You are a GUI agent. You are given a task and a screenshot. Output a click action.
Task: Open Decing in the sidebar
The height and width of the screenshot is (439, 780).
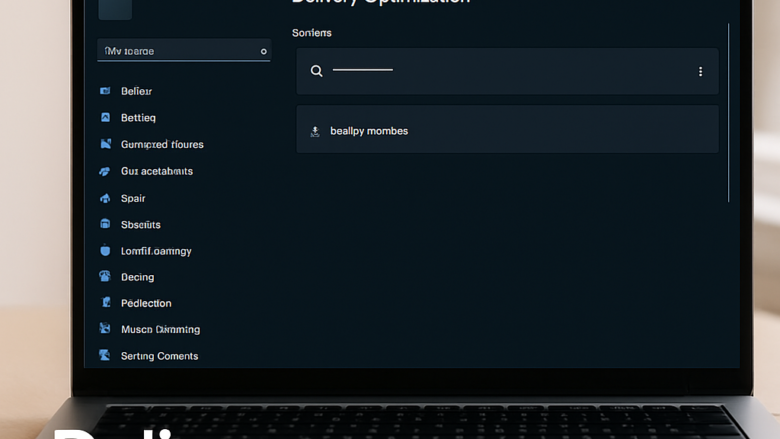pos(137,277)
